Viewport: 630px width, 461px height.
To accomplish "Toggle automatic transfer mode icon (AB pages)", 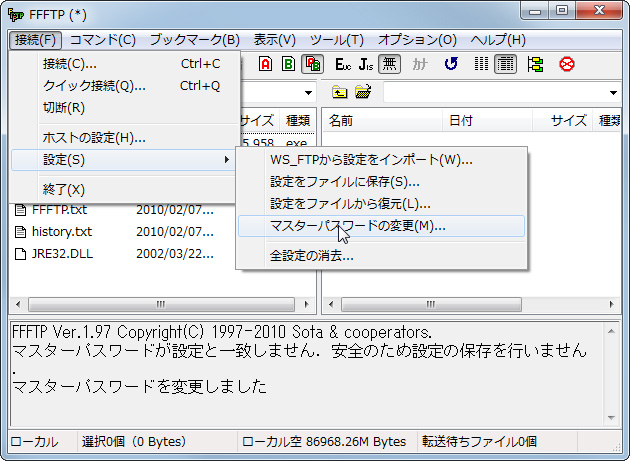I will pyautogui.click(x=312, y=64).
